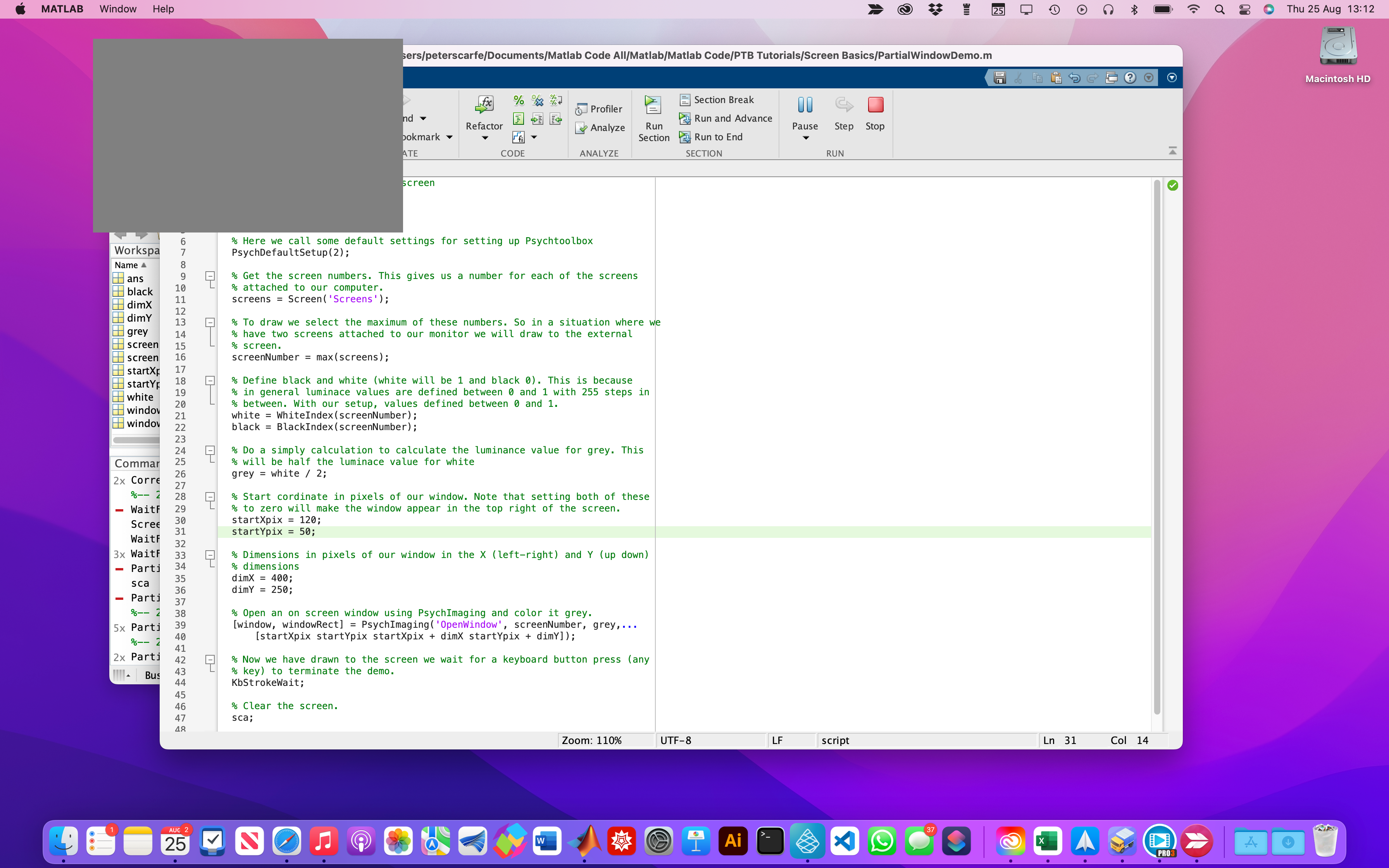1389x868 pixels.
Task: Collapse the comment fold at line 13
Action: pos(210,323)
